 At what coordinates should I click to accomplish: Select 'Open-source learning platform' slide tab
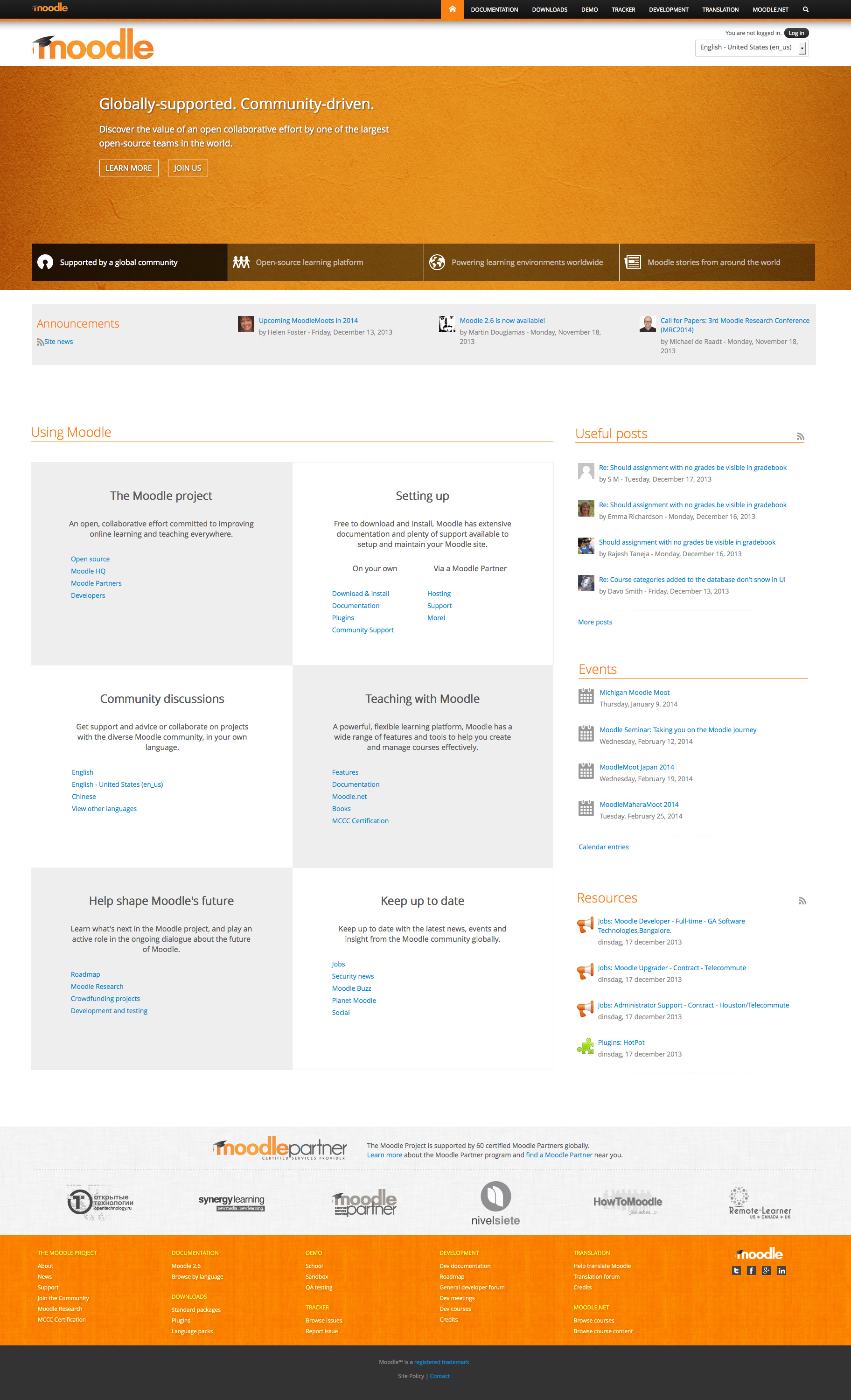(x=326, y=262)
